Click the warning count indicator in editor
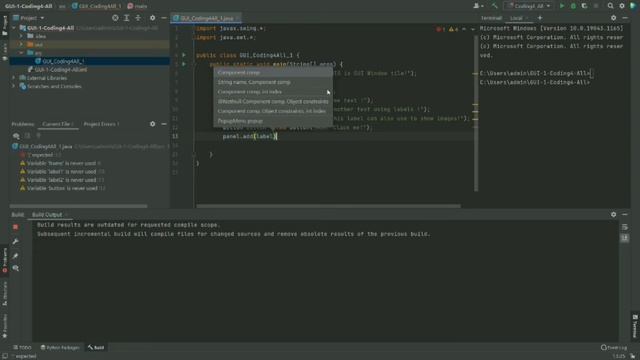640x360 pixels. tap(453, 29)
